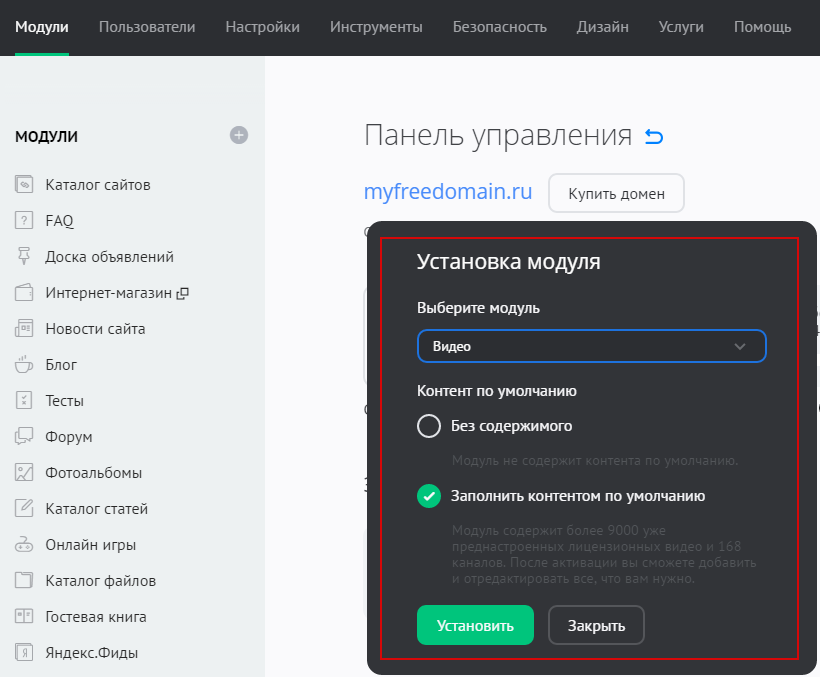Image resolution: width=820 pixels, height=677 pixels.
Task: Open the Настройки top menu
Action: point(262,27)
